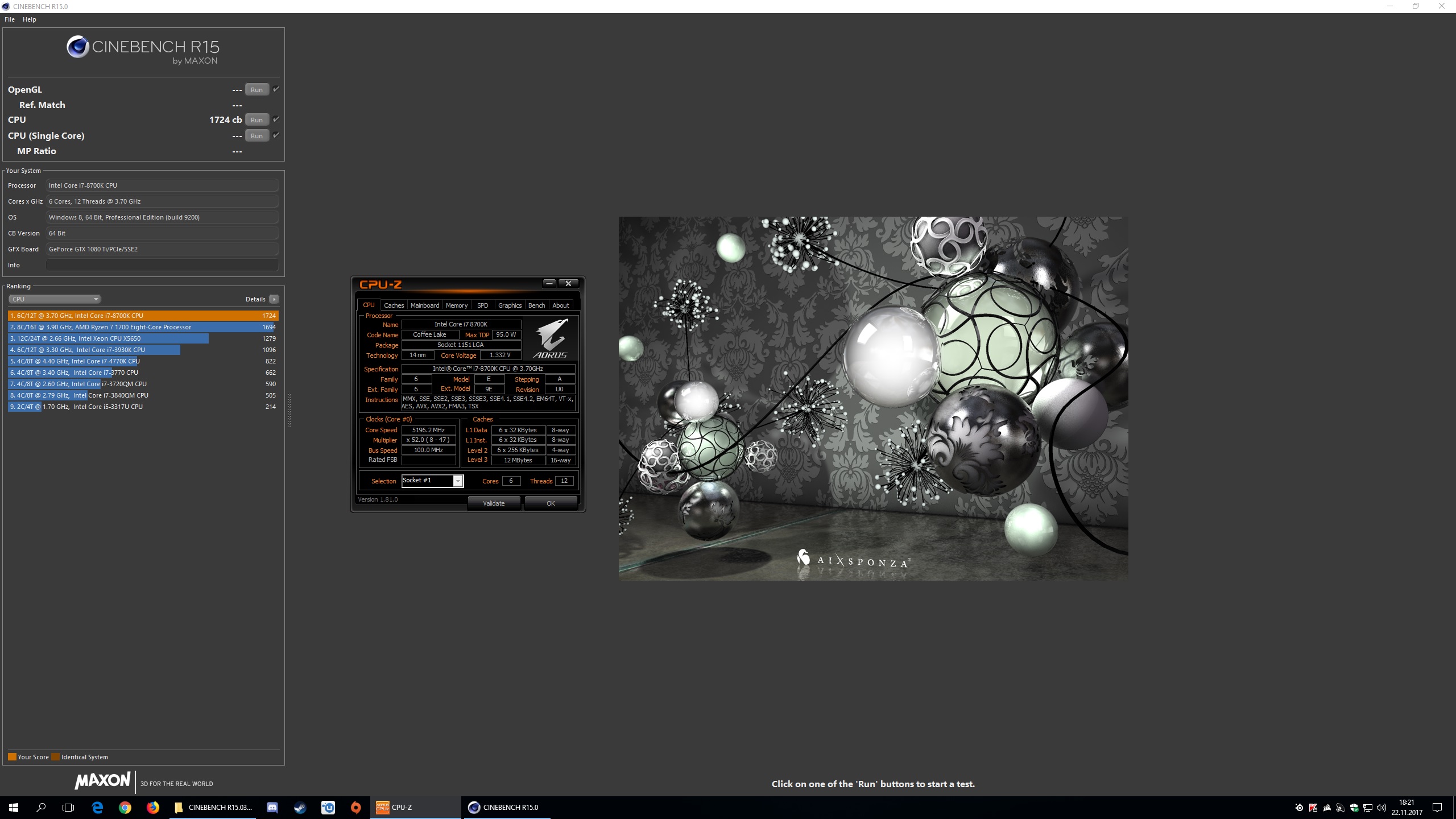Click the GFX Board GeForce GTX 1080 Ti field
Image resolution: width=1456 pixels, height=819 pixels.
[x=162, y=249]
